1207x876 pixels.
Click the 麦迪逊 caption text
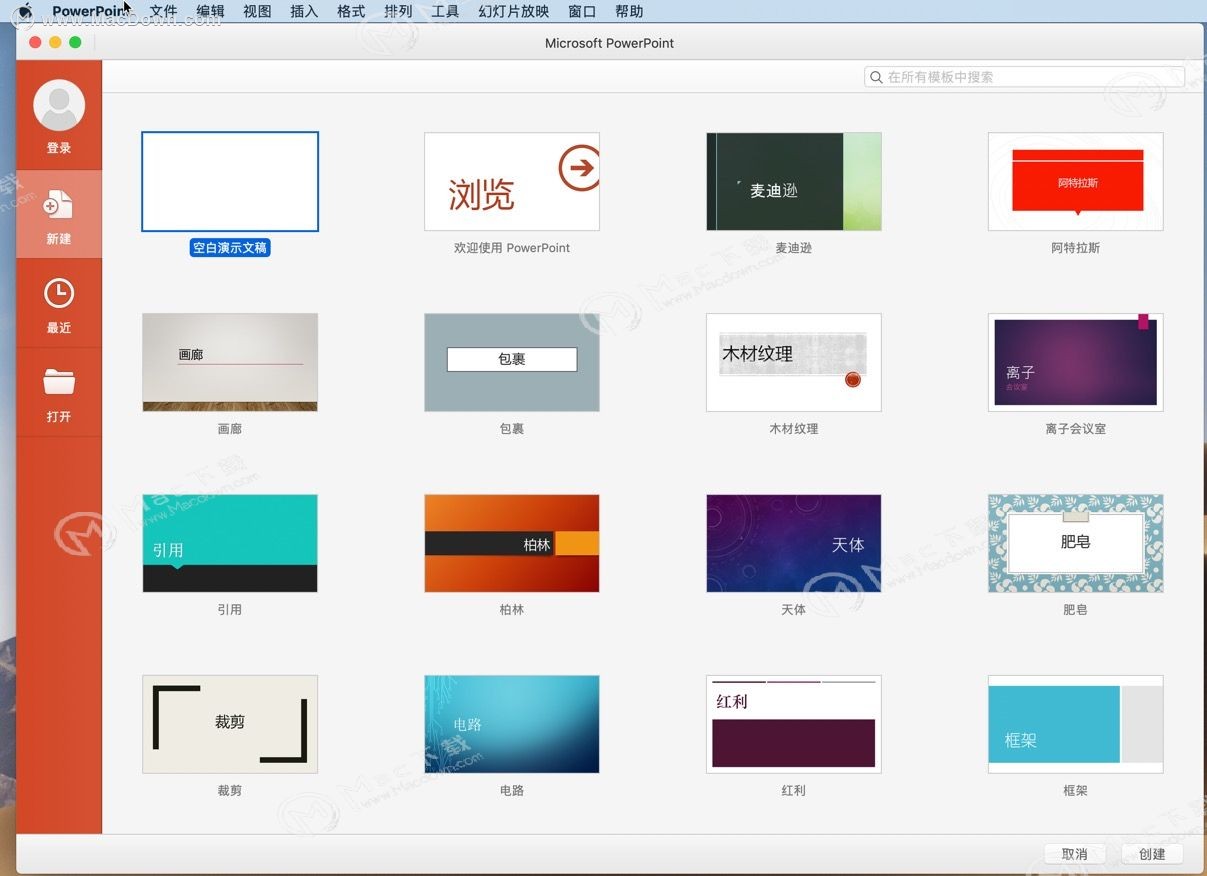[x=794, y=247]
